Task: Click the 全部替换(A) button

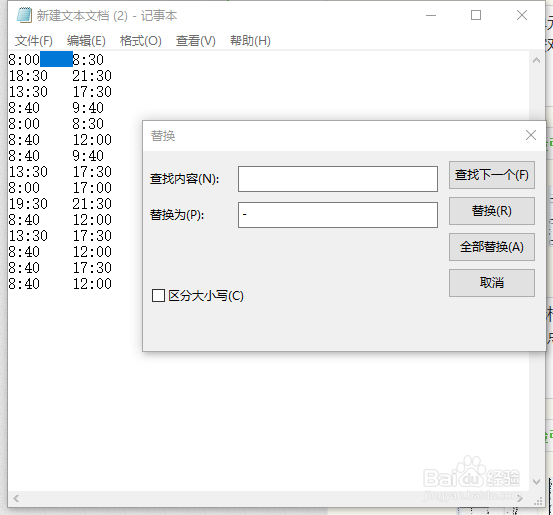Action: [x=492, y=247]
